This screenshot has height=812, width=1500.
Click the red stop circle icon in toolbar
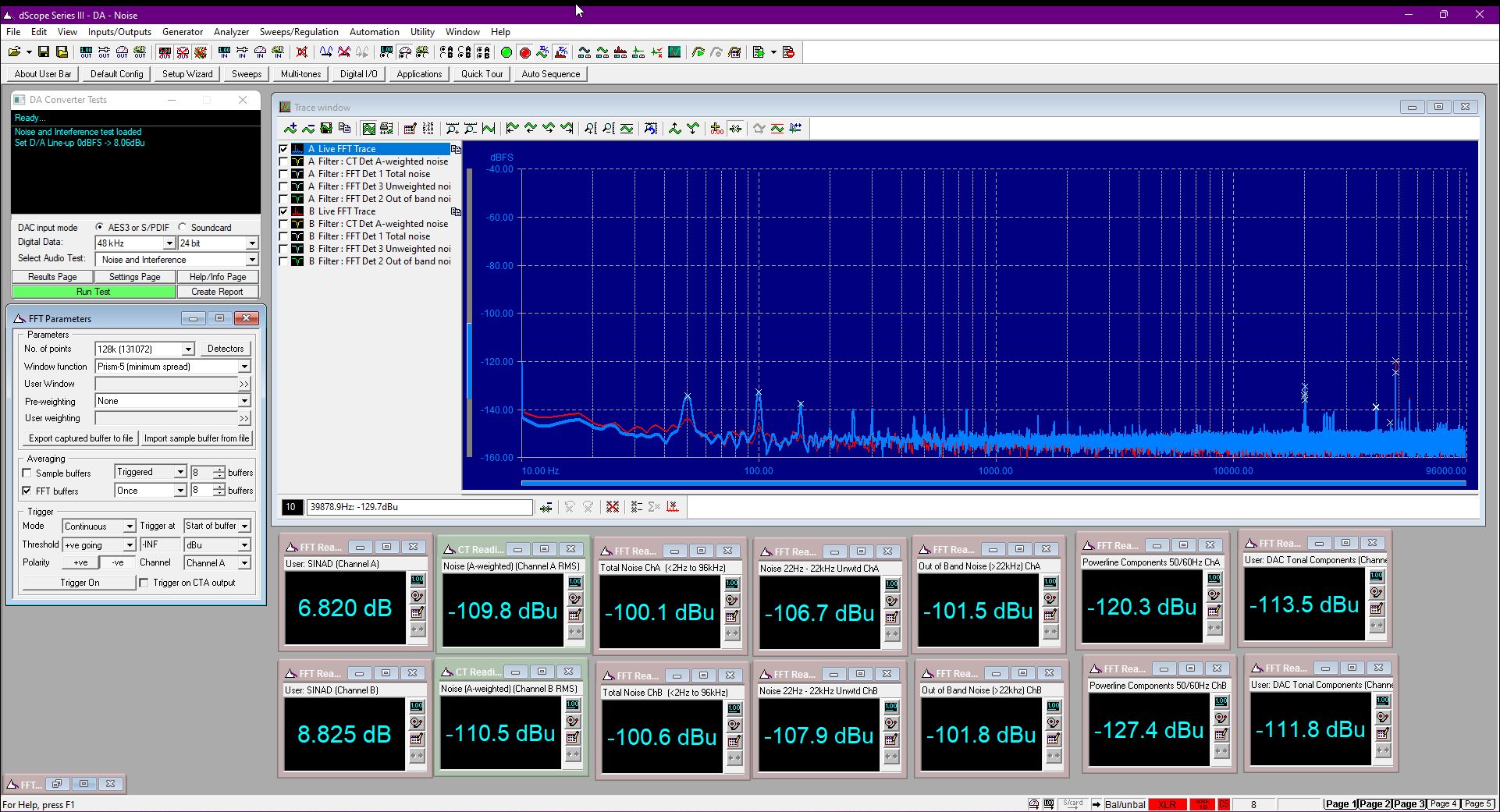pos(524,52)
